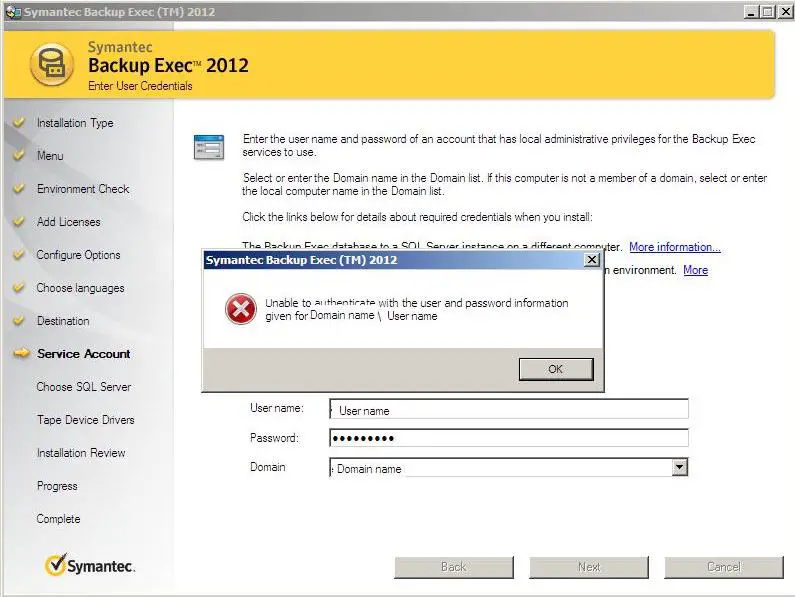Click the 'Password:' label
This screenshot has width=795, height=597.
point(274,438)
